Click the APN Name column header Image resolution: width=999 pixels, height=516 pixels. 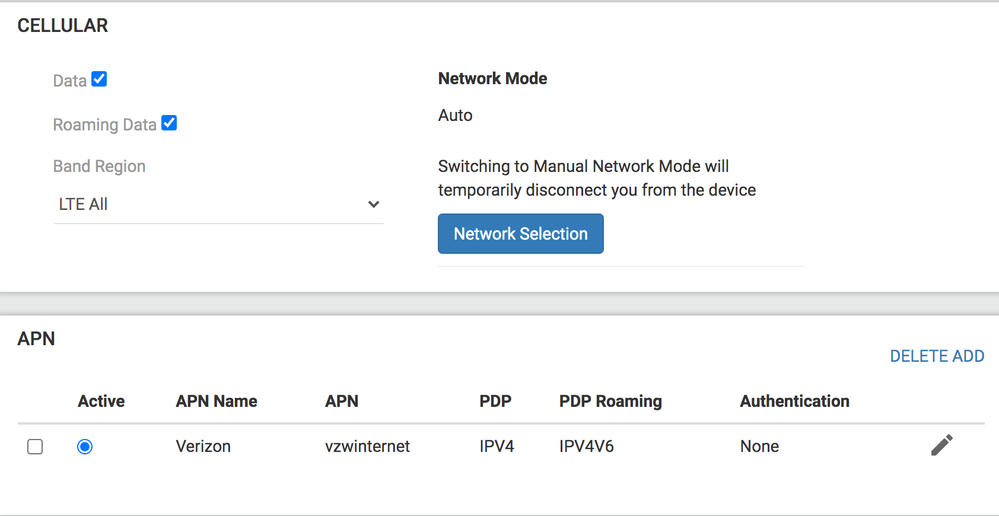216,401
